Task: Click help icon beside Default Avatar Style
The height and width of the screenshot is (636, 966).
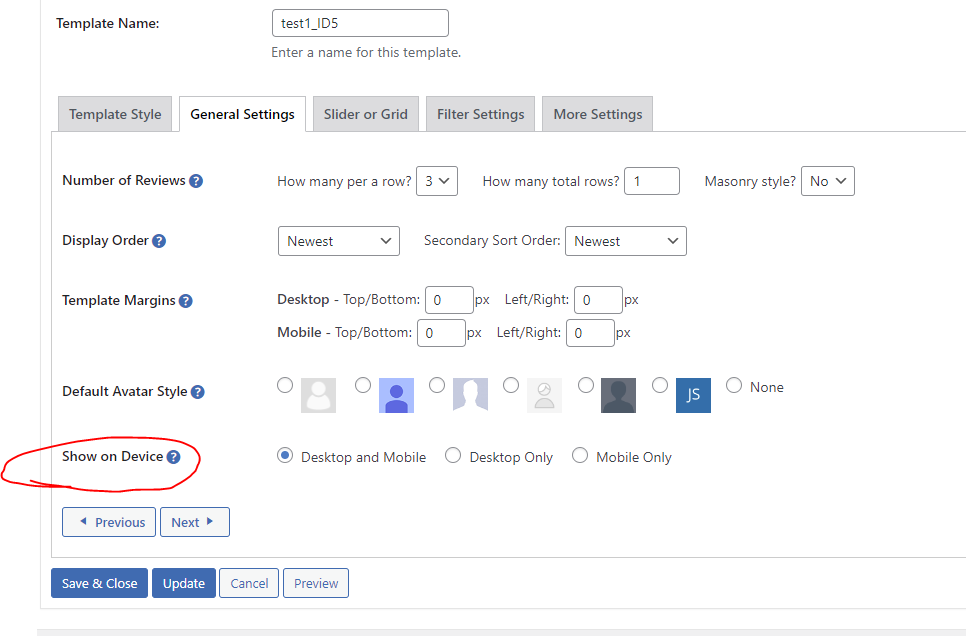Action: 197,392
